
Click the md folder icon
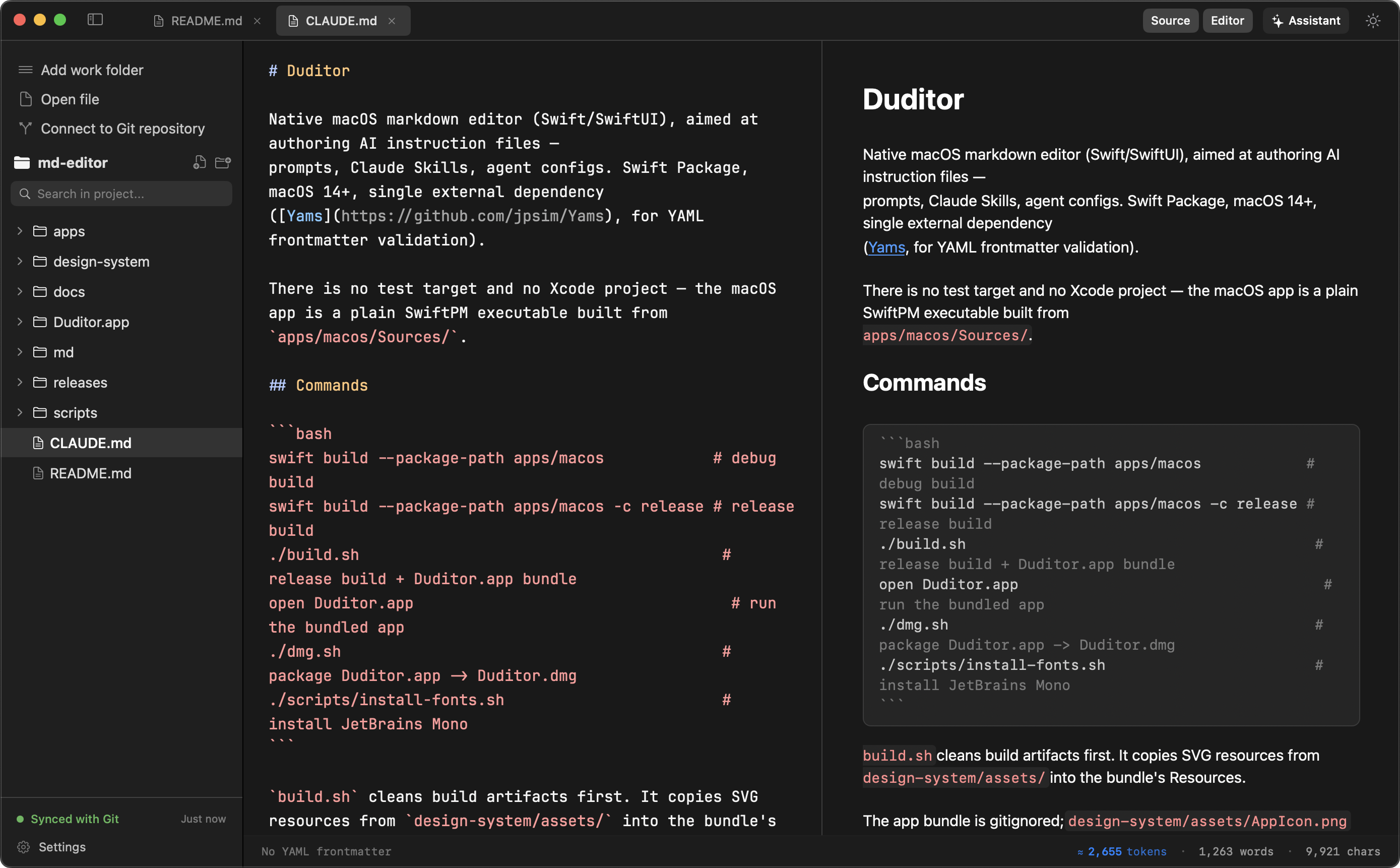click(40, 352)
